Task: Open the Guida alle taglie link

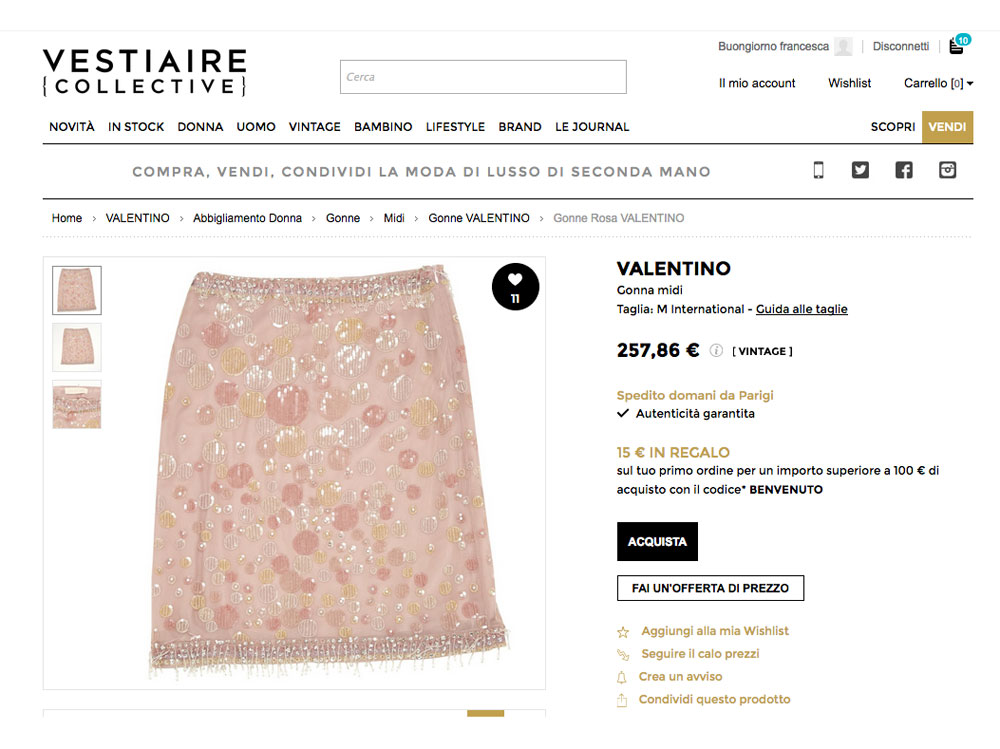Action: tap(801, 309)
